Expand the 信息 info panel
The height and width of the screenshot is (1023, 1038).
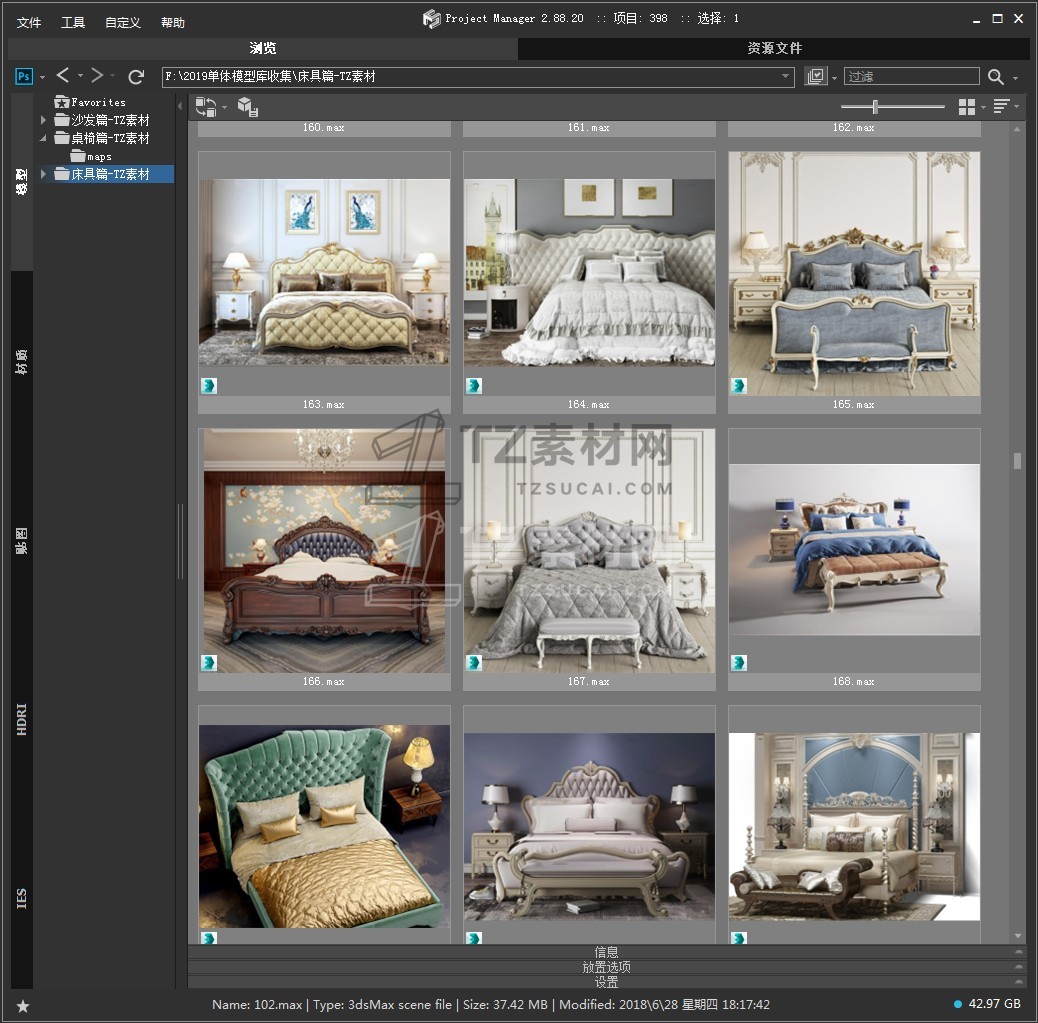click(x=607, y=952)
